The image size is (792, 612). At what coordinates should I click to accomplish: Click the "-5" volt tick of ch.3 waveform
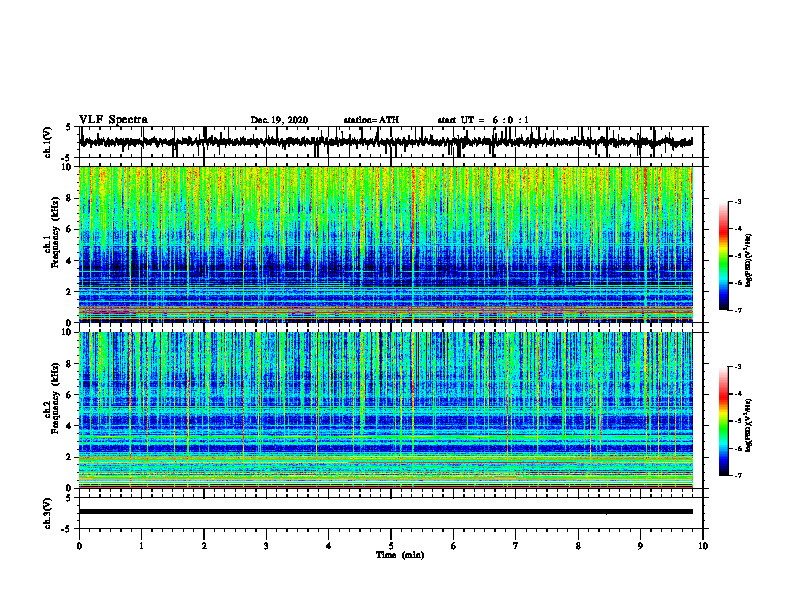[67, 529]
